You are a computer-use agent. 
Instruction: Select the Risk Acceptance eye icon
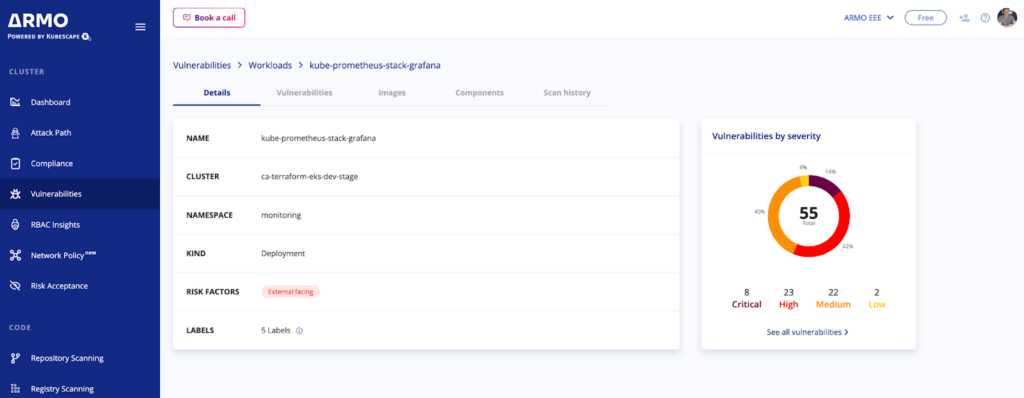click(16, 286)
